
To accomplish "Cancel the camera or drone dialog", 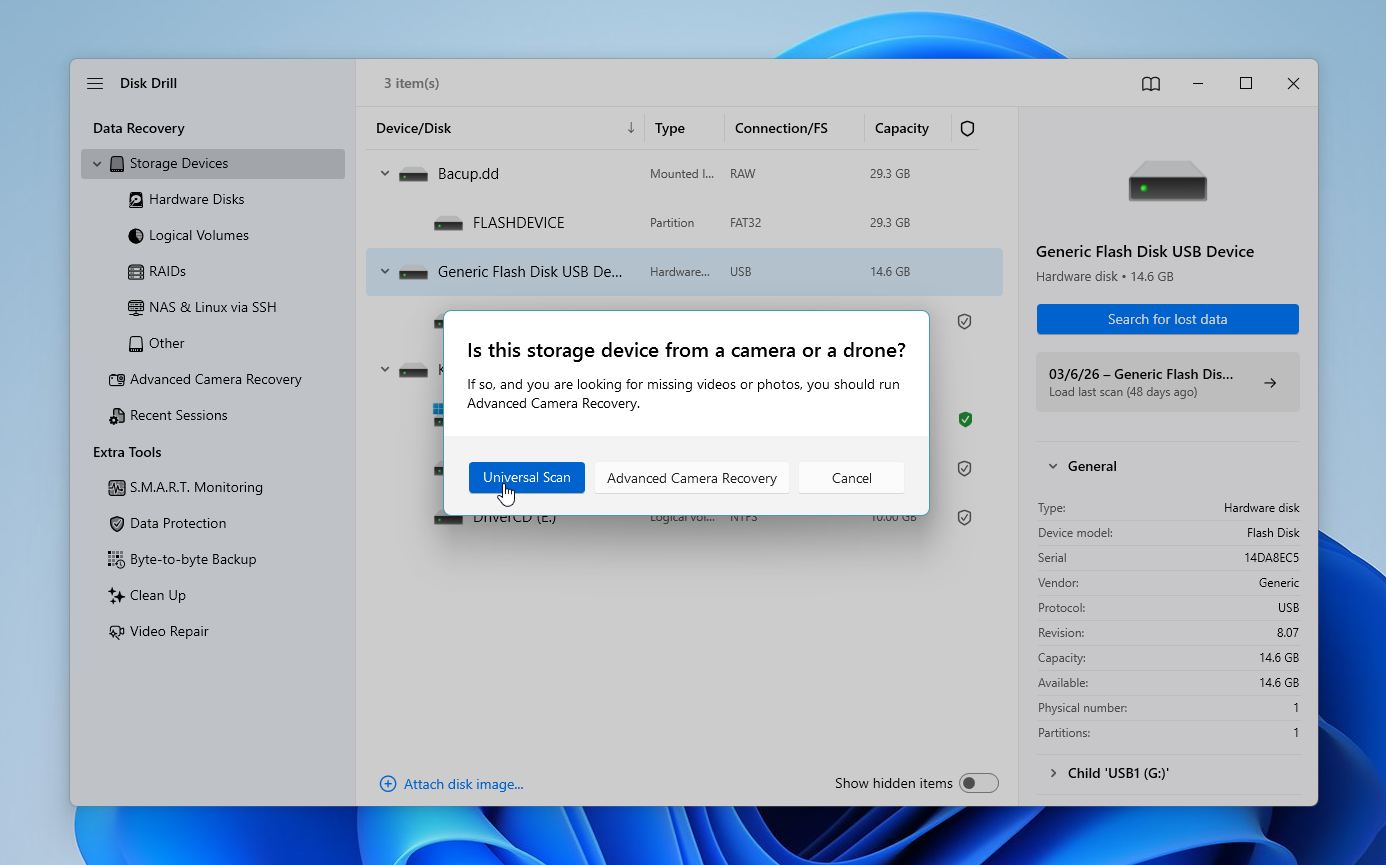I will pyautogui.click(x=852, y=478).
